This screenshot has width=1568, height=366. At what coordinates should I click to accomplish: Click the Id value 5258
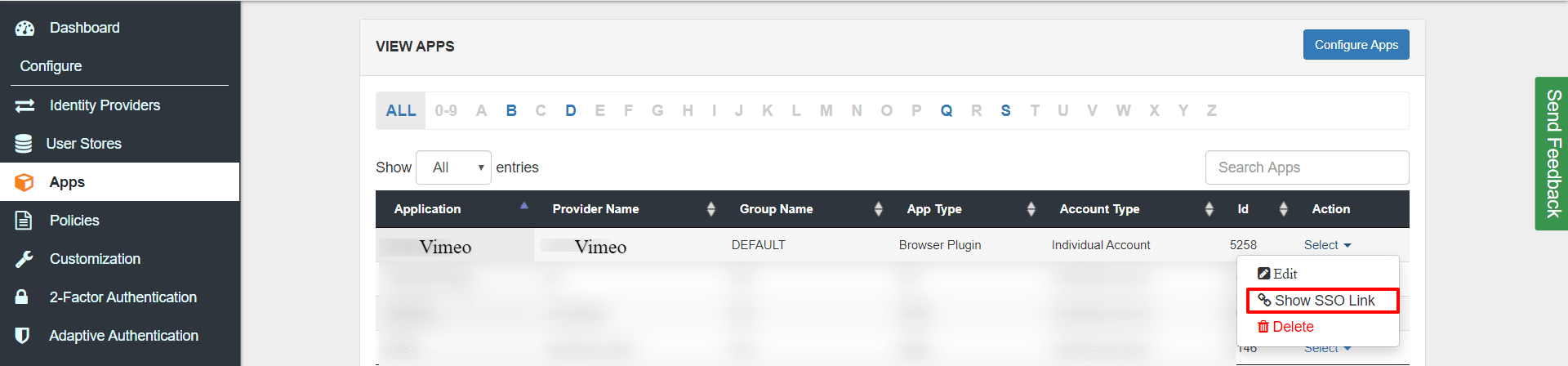[x=1243, y=245]
